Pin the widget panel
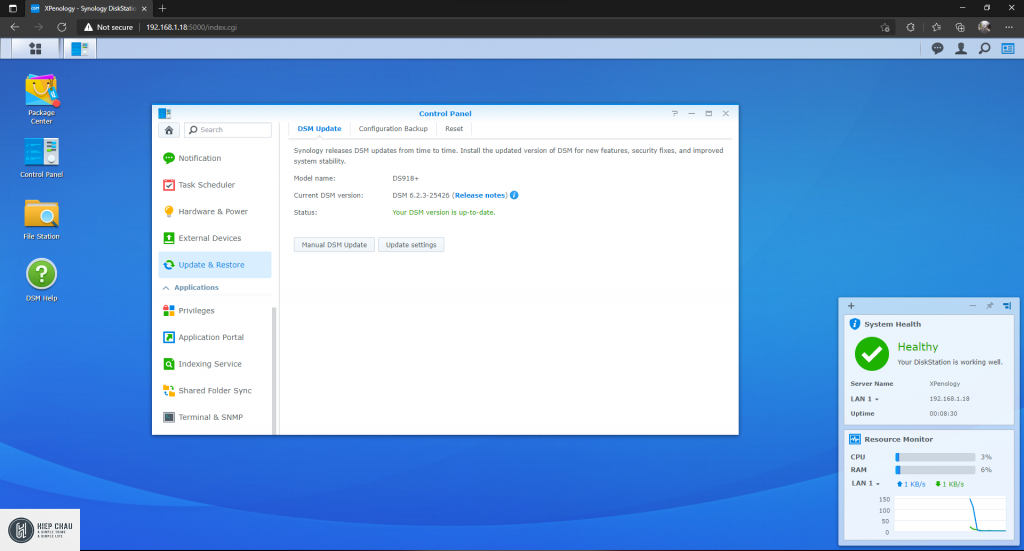 [x=989, y=306]
